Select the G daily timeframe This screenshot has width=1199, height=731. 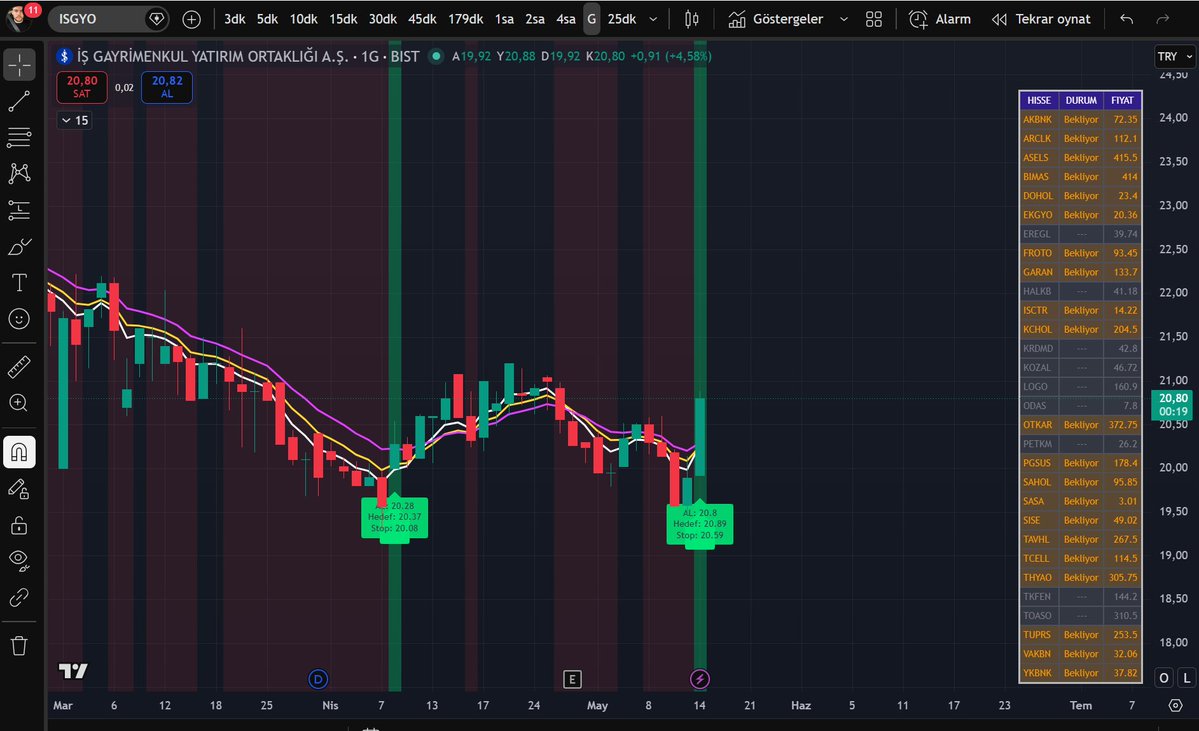pyautogui.click(x=591, y=19)
